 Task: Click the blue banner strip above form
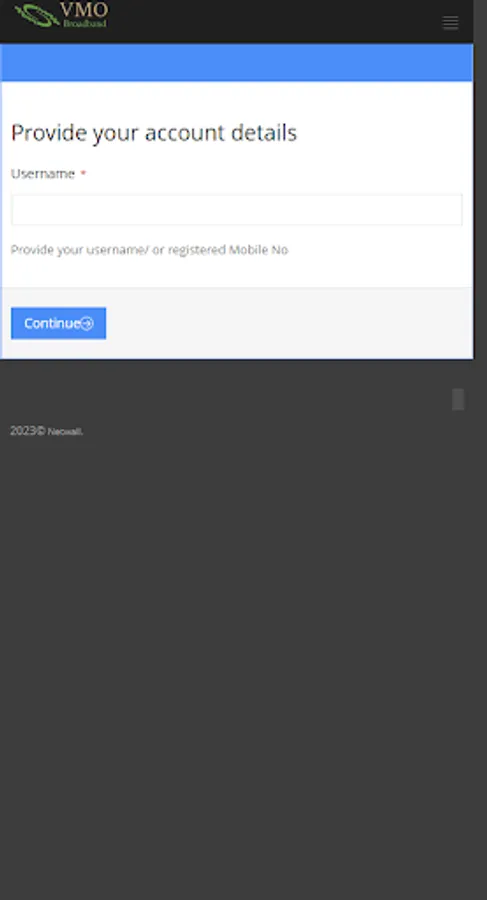pos(237,63)
